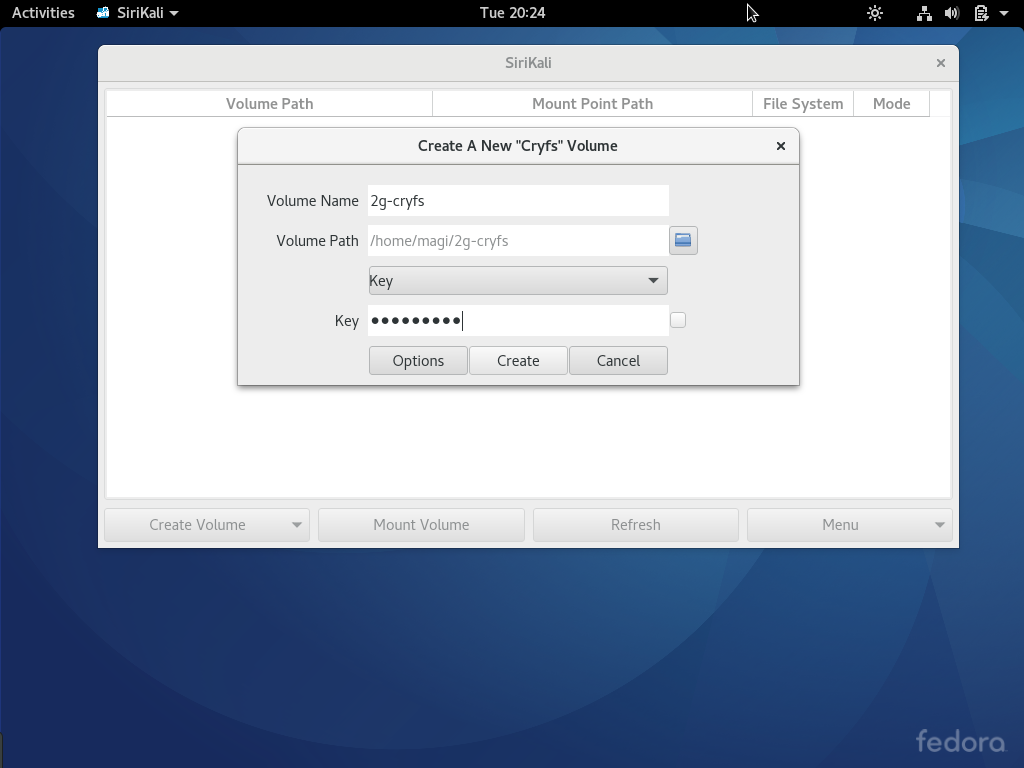Close the SiriKali main window
The width and height of the screenshot is (1024, 768).
(940, 63)
